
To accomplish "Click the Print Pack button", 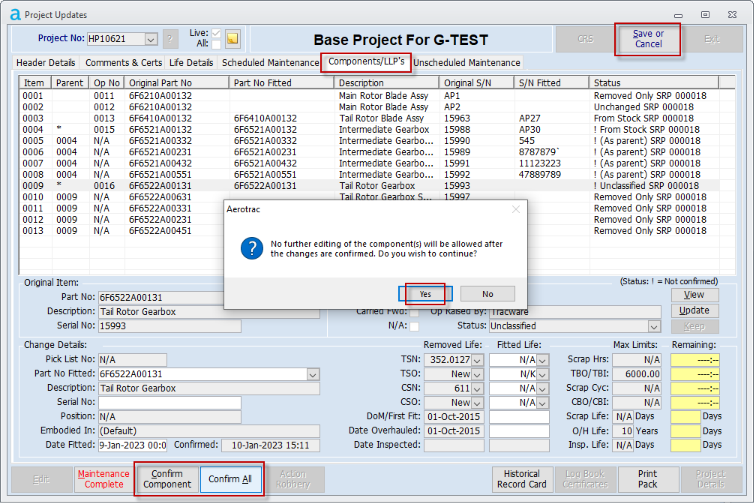I will [x=648, y=479].
